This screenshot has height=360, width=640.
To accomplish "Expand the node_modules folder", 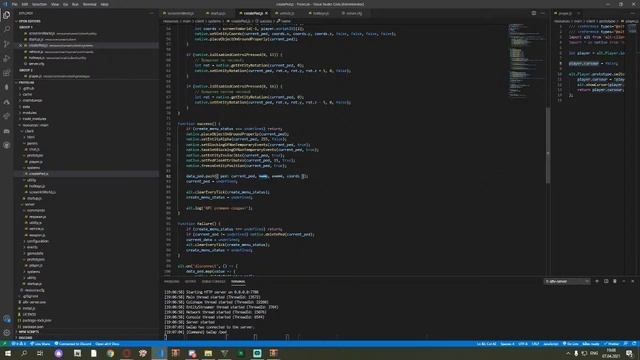I will coord(34,119).
